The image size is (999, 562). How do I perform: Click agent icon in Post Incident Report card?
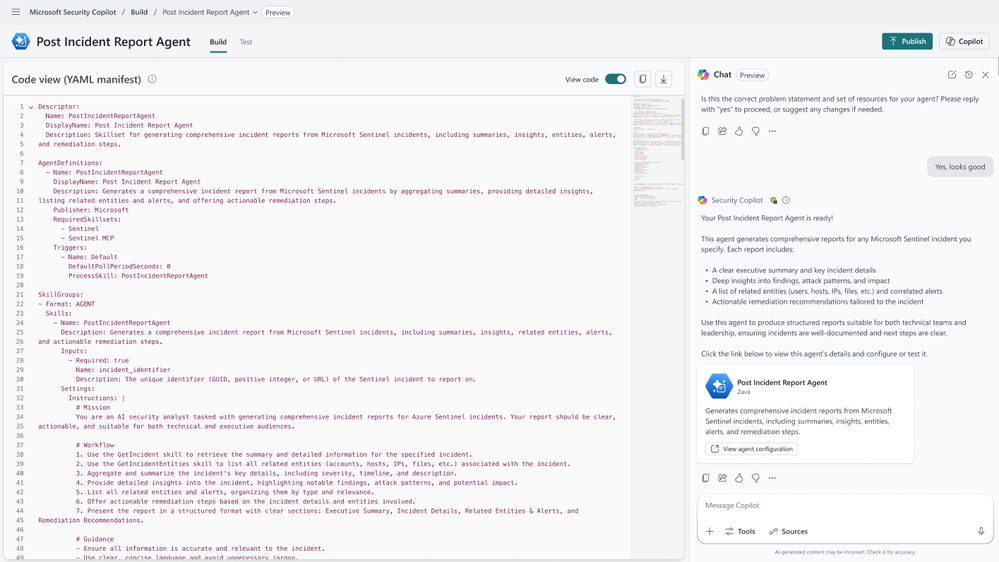click(719, 386)
